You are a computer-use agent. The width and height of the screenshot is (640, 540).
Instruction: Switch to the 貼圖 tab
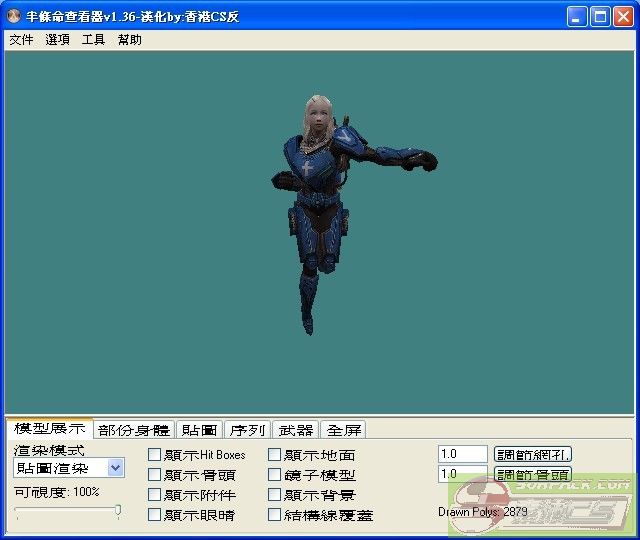199,430
